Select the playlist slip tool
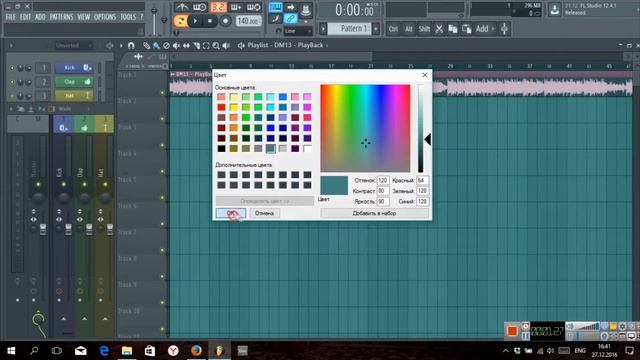 (x=186, y=46)
